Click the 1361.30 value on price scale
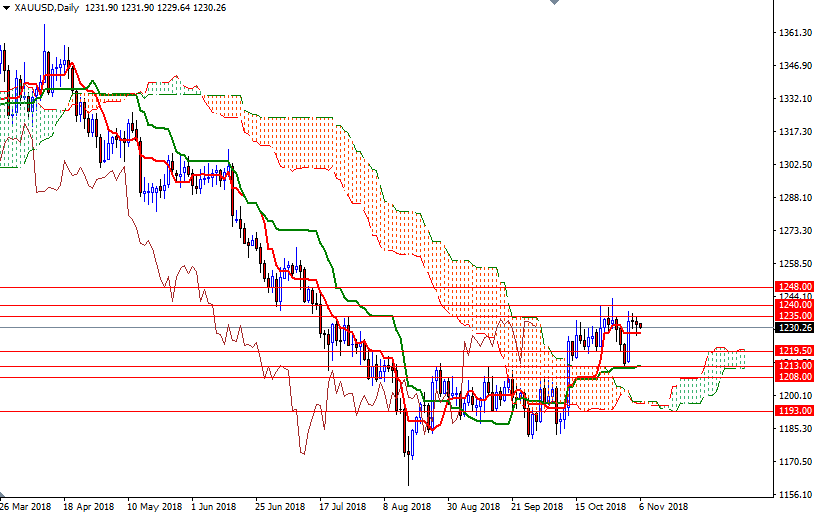This screenshot has height=514, width=814. (793, 33)
